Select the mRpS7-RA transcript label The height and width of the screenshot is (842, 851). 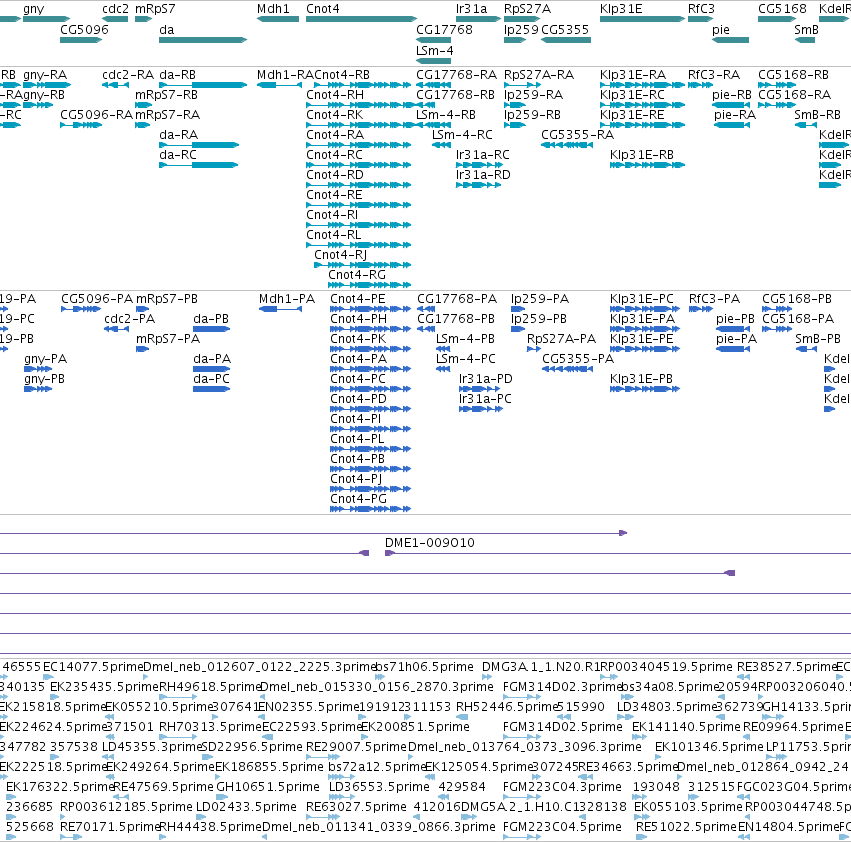click(x=167, y=115)
